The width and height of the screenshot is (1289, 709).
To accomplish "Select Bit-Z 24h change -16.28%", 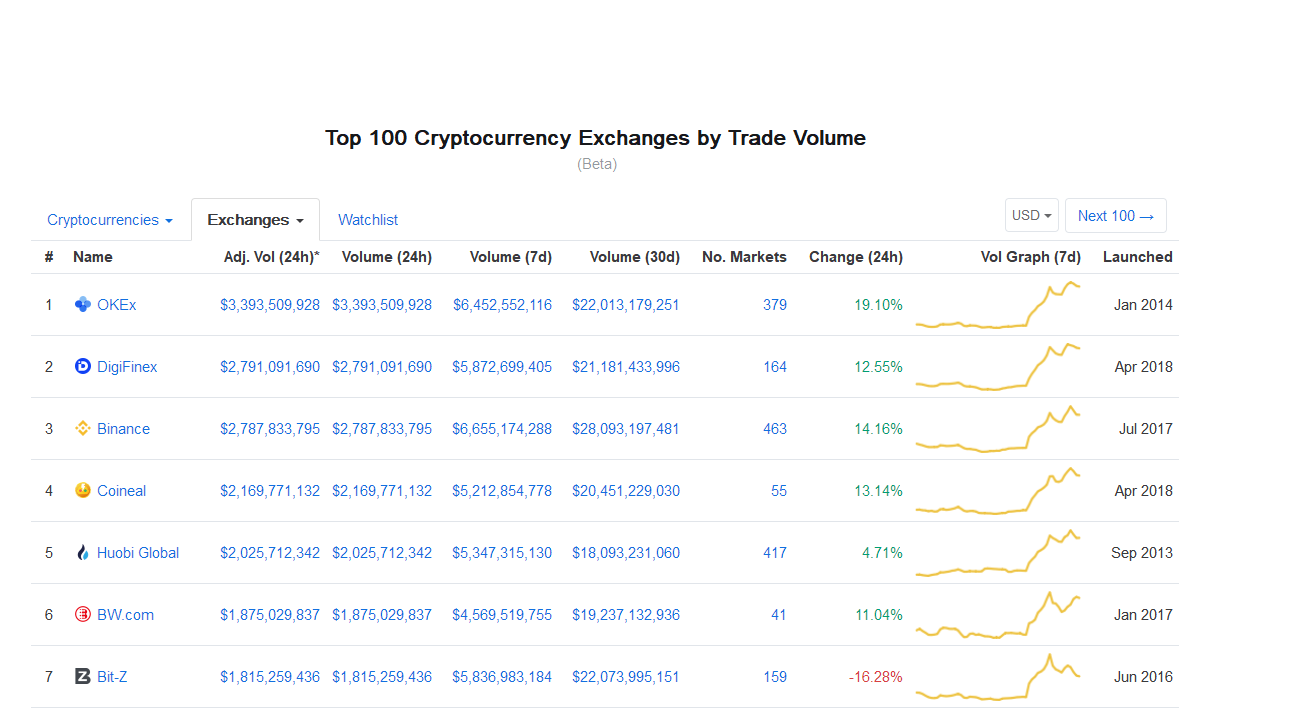I will coord(876,677).
